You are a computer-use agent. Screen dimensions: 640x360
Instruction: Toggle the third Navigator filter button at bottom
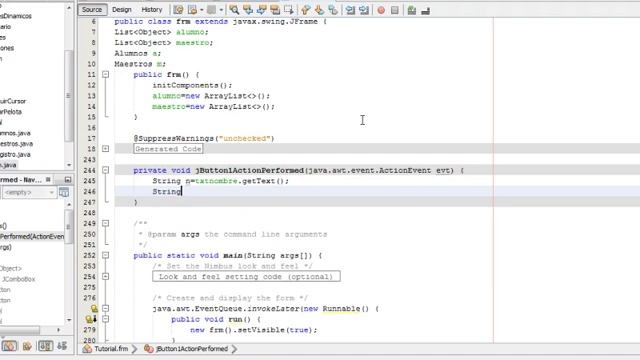45,346
